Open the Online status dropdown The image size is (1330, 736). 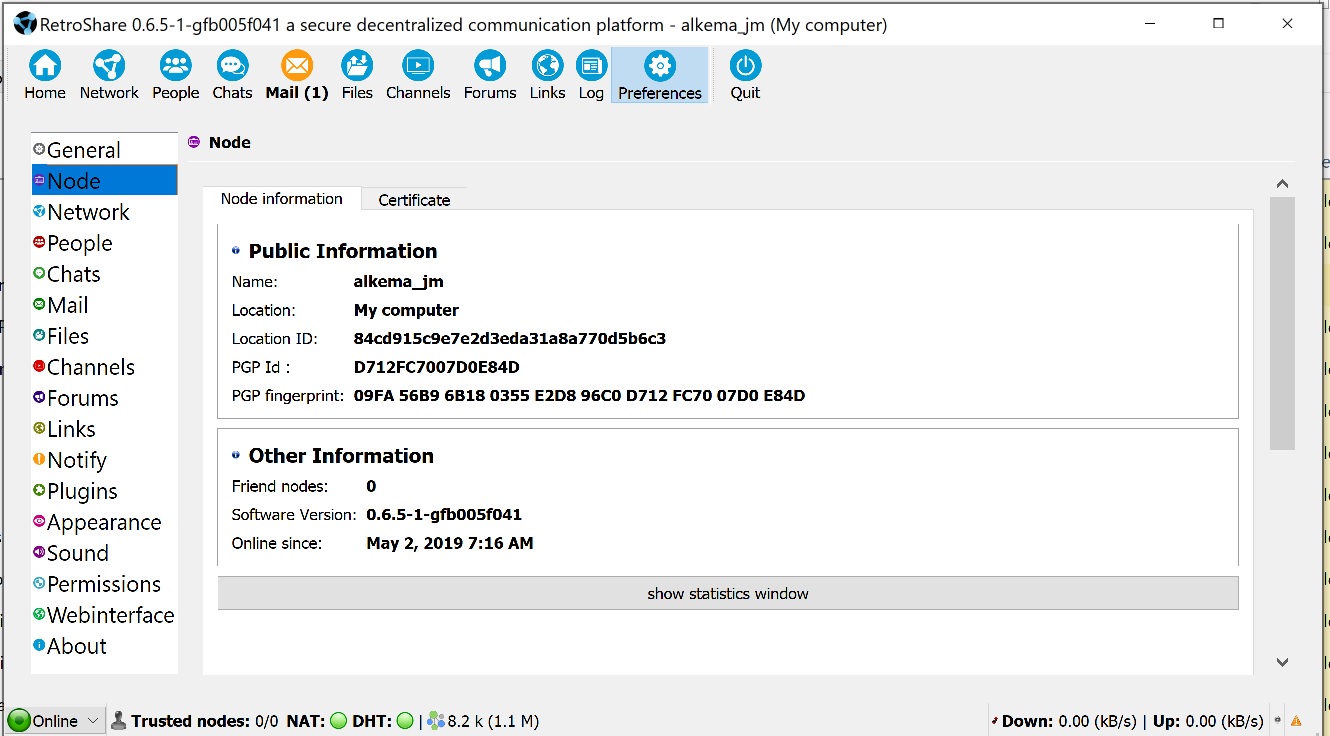[x=55, y=720]
